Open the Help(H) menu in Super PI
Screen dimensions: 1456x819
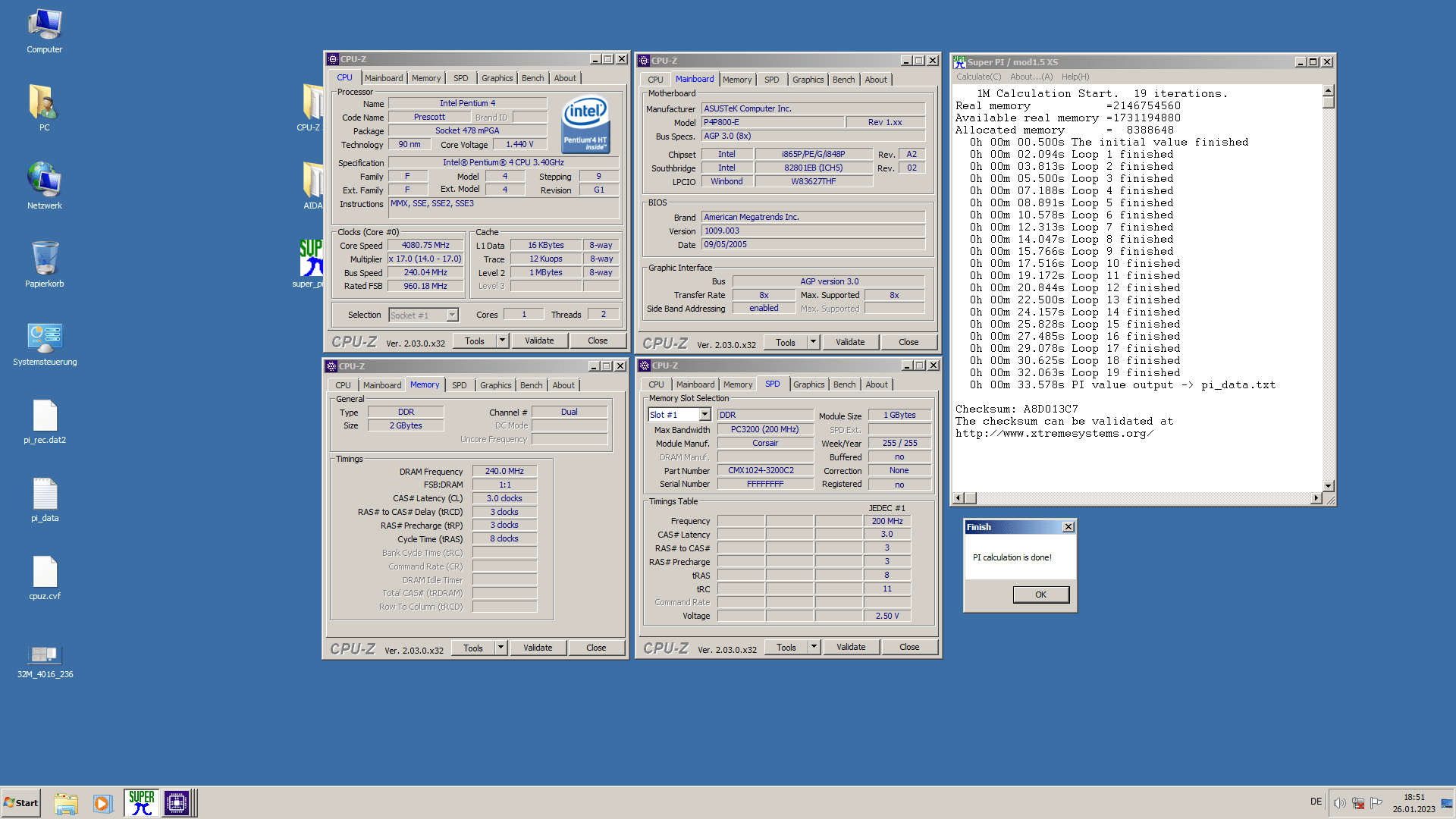click(1075, 77)
